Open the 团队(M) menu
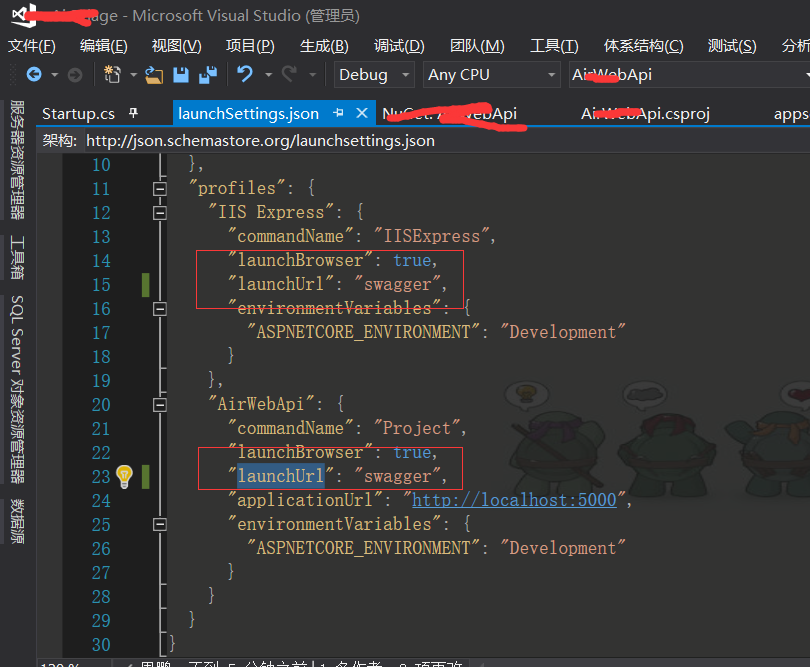Image resolution: width=810 pixels, height=667 pixels. (x=477, y=46)
